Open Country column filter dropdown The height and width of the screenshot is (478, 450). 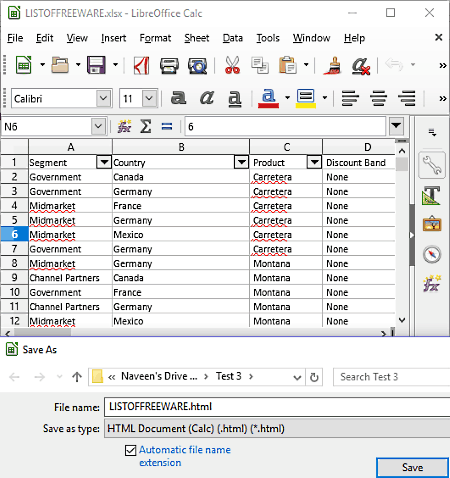click(241, 162)
